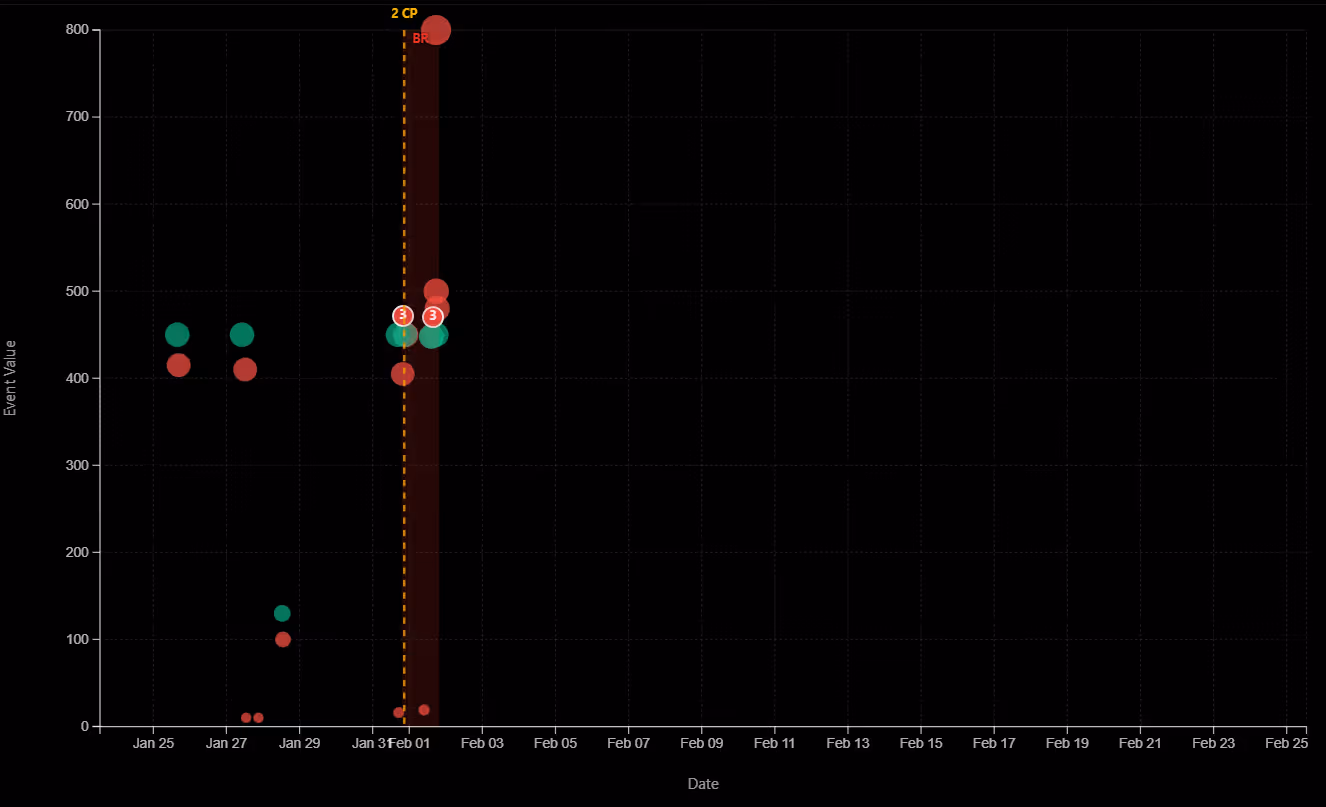
Task: Expand the left cluster badge labeled 3
Action: [x=402, y=315]
